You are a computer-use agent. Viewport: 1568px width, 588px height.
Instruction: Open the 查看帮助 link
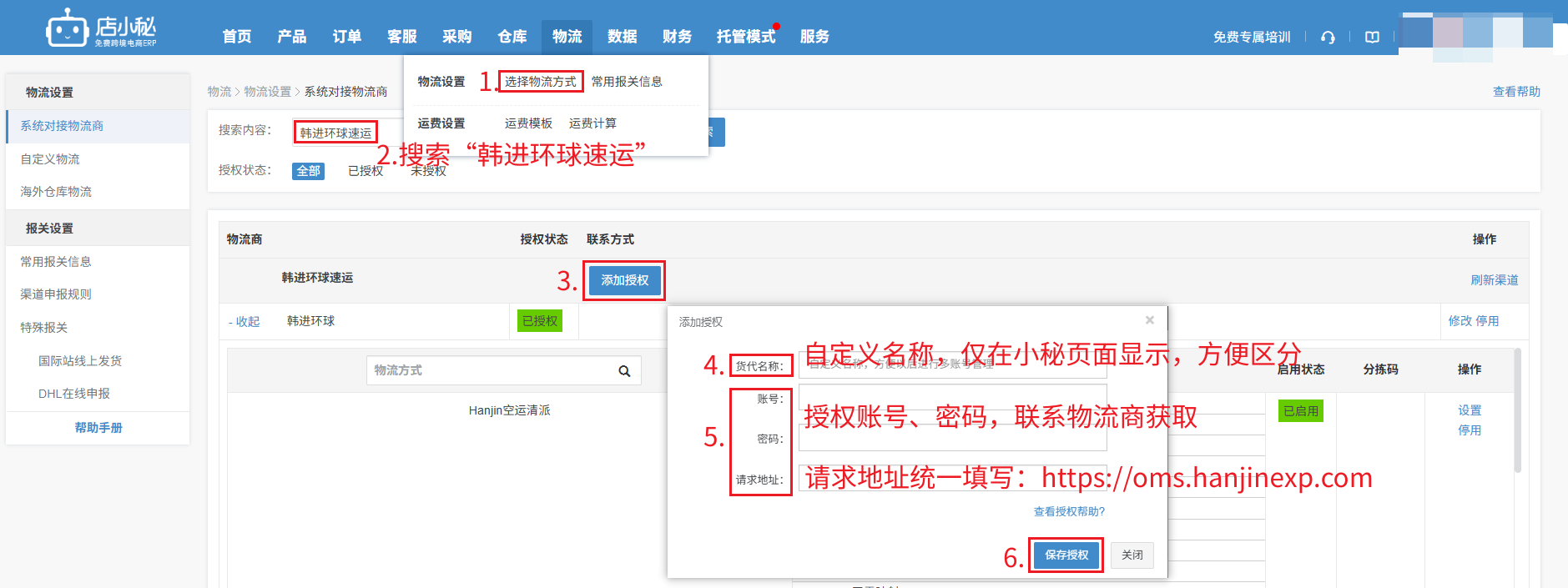[x=1516, y=92]
